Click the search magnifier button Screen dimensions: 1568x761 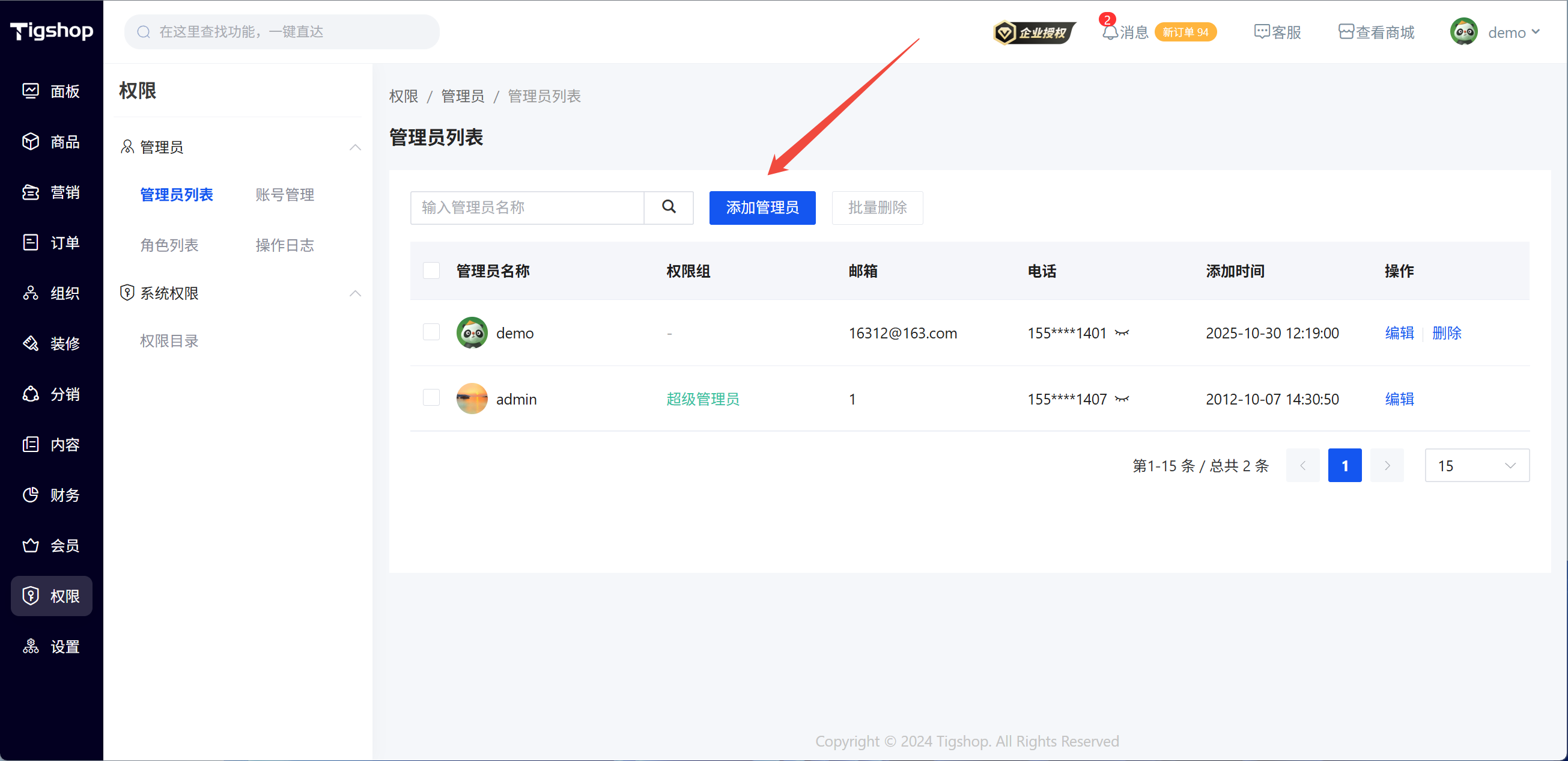[668, 207]
